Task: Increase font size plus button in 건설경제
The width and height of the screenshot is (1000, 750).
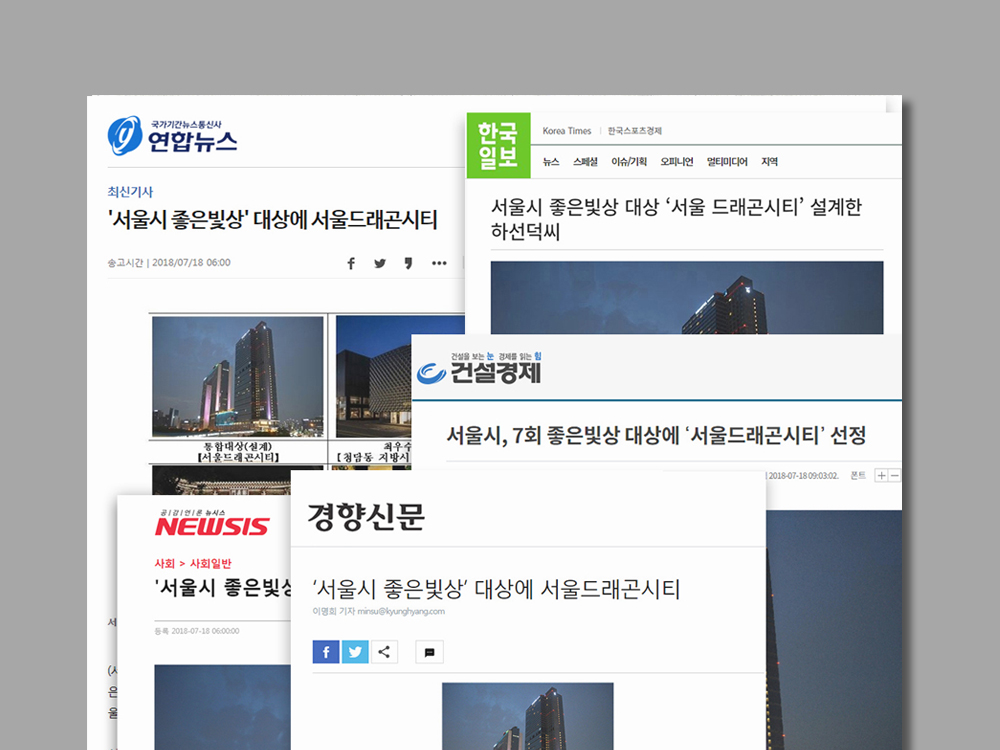Action: (881, 476)
